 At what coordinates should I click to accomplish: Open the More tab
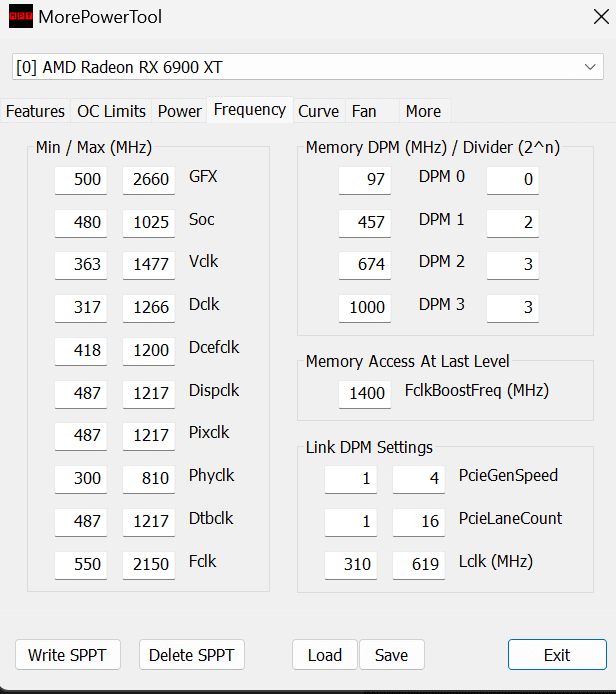424,111
